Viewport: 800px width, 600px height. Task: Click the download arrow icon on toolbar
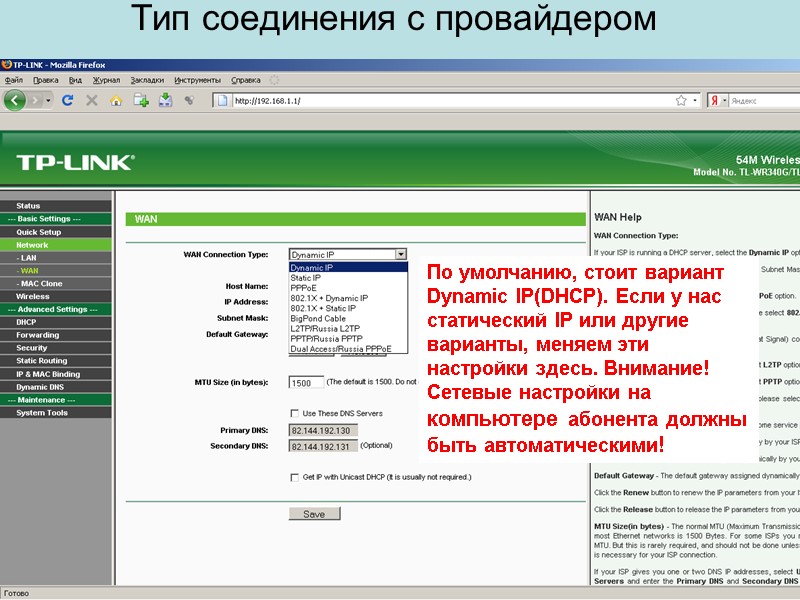(166, 99)
